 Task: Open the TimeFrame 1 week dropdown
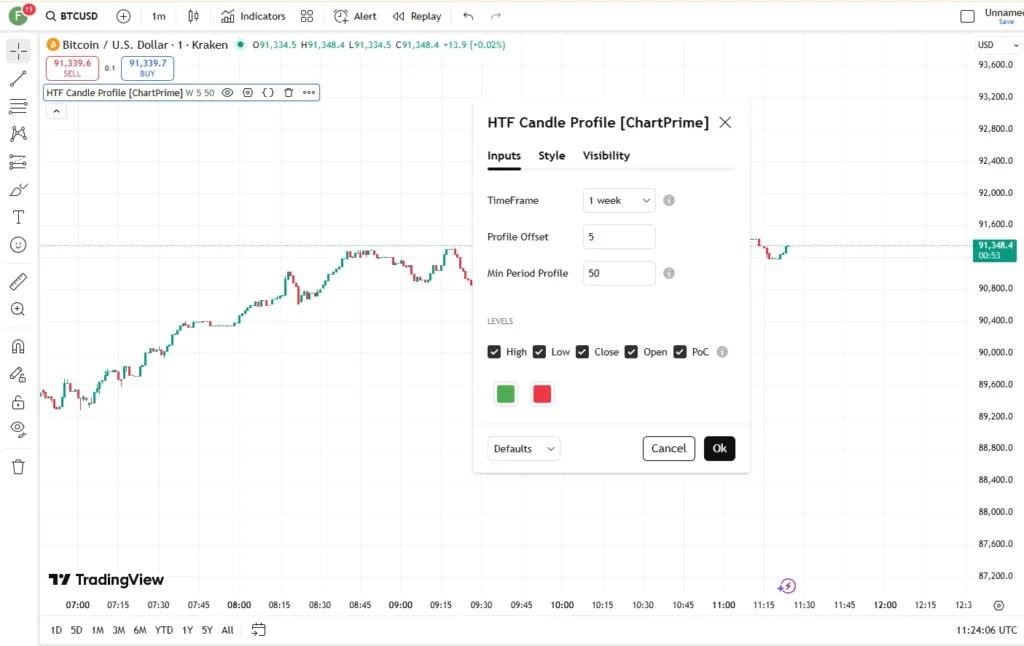[x=619, y=201]
